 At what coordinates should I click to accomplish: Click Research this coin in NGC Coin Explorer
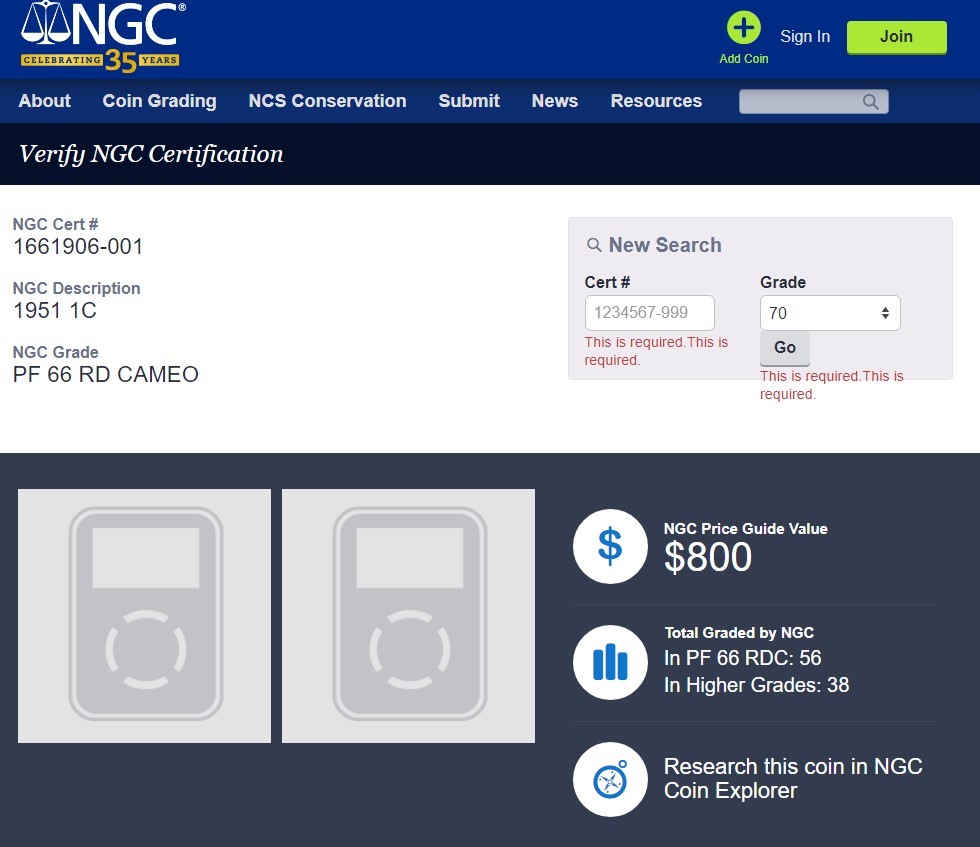792,779
